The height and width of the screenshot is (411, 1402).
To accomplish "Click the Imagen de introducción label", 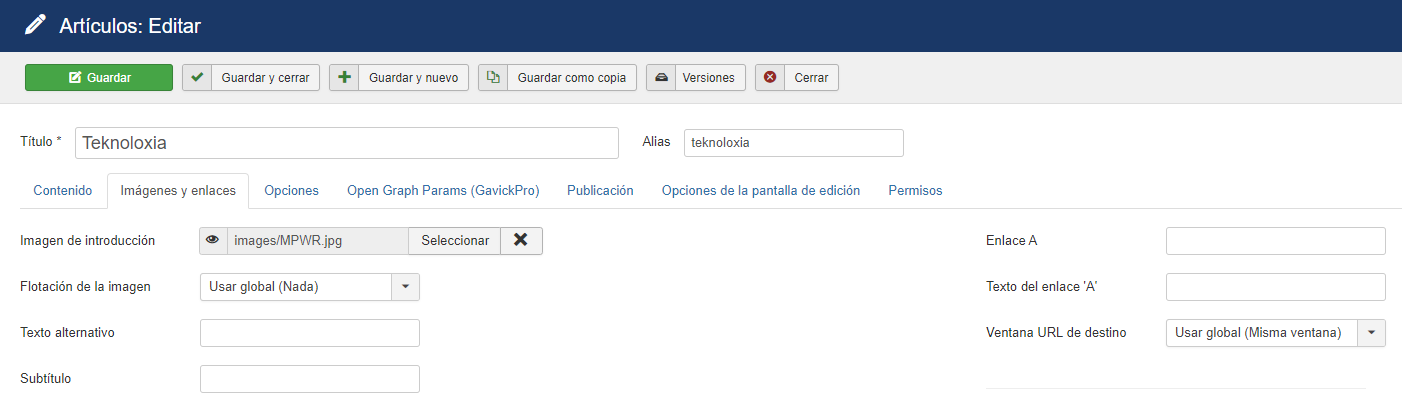I will point(88,241).
